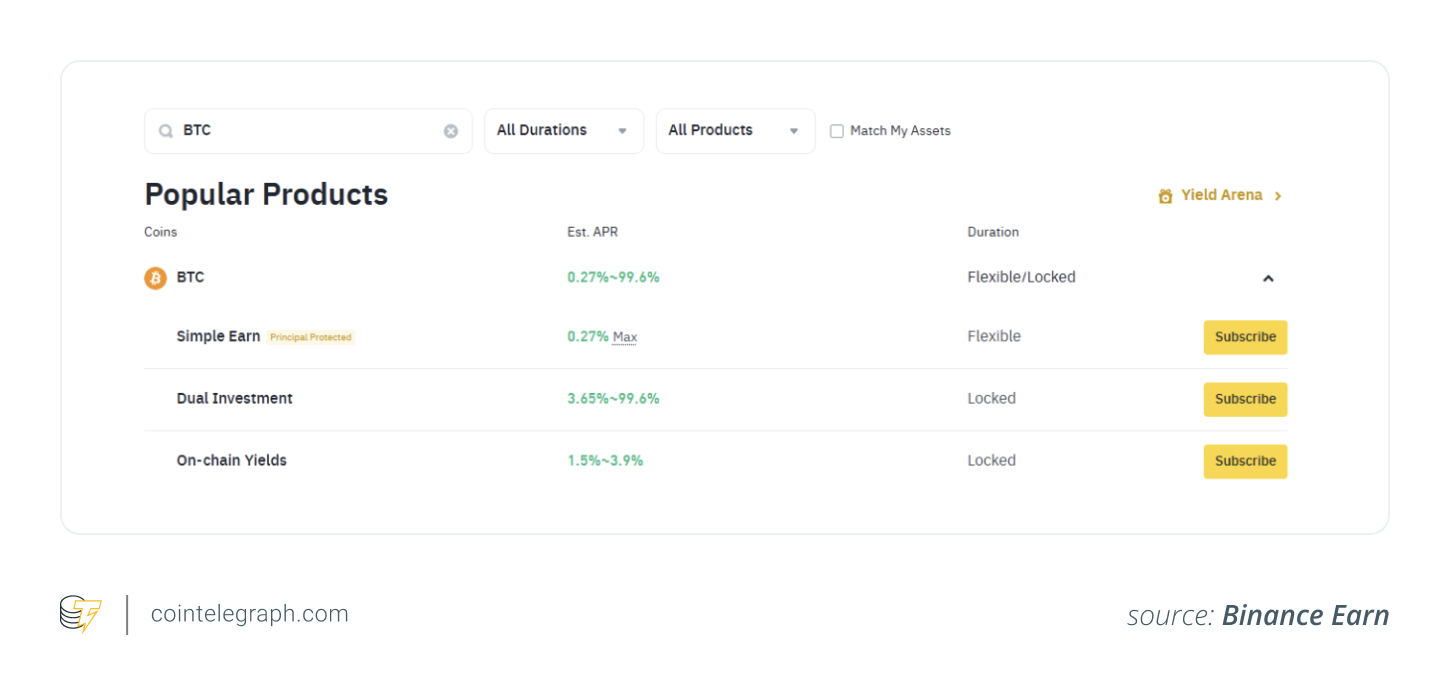Click the Yield Arena gift box icon

point(1165,195)
